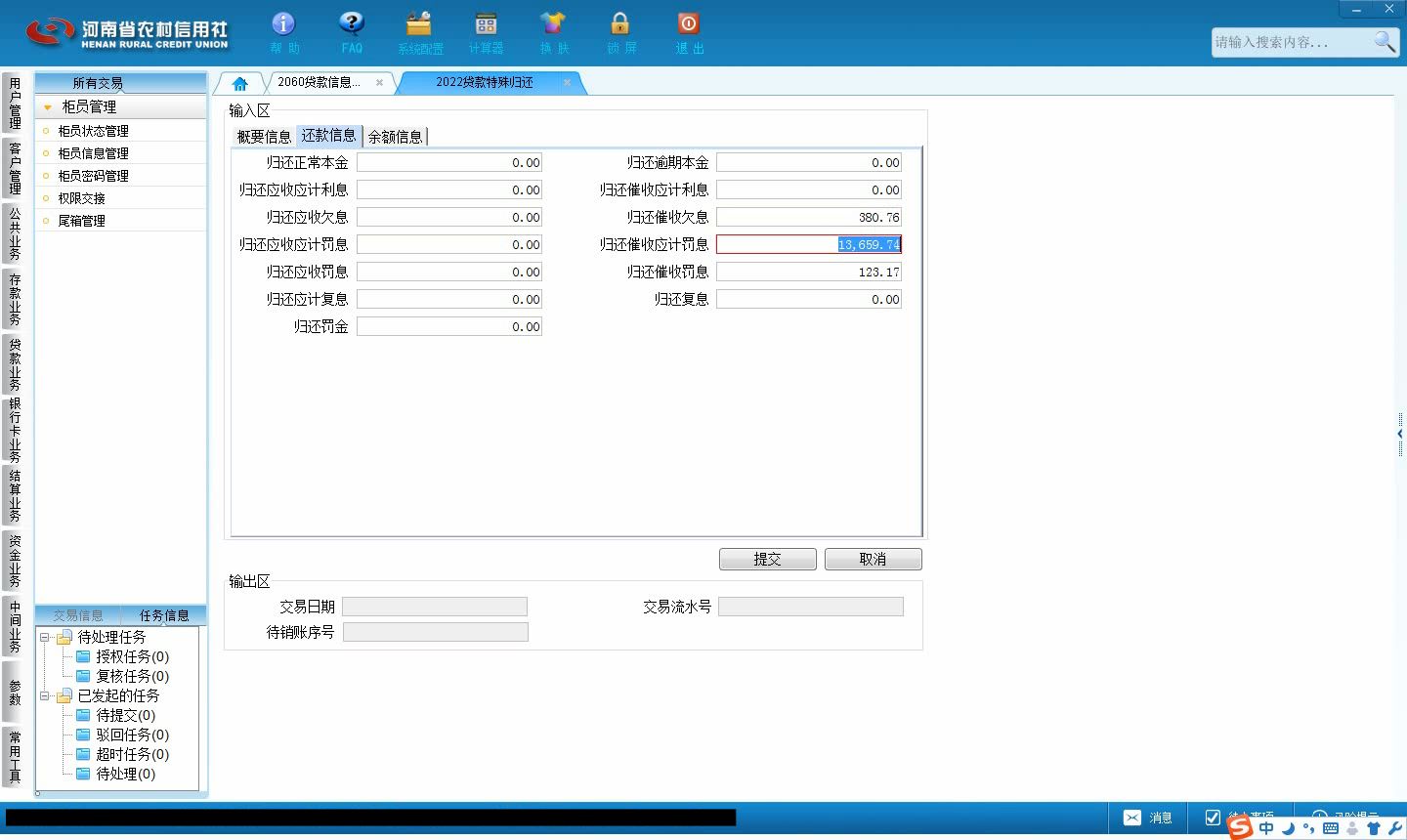Click the 取消 cancel button
The width and height of the screenshot is (1407, 840).
(x=873, y=559)
